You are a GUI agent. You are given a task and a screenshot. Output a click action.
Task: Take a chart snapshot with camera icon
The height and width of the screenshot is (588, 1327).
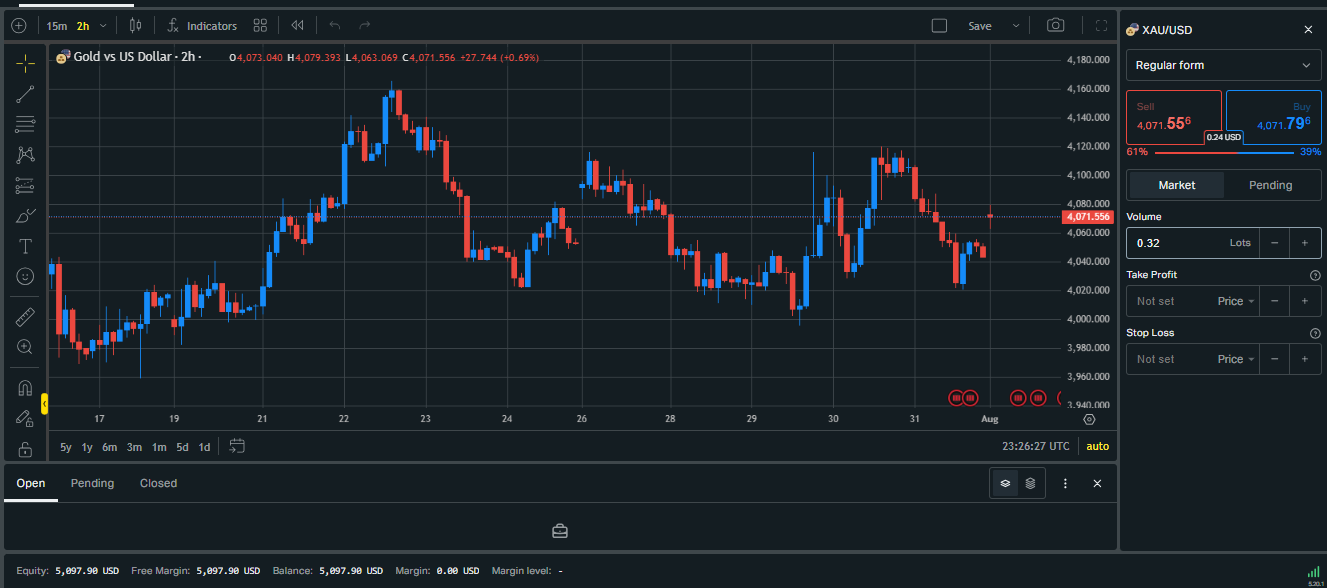pyautogui.click(x=1055, y=26)
